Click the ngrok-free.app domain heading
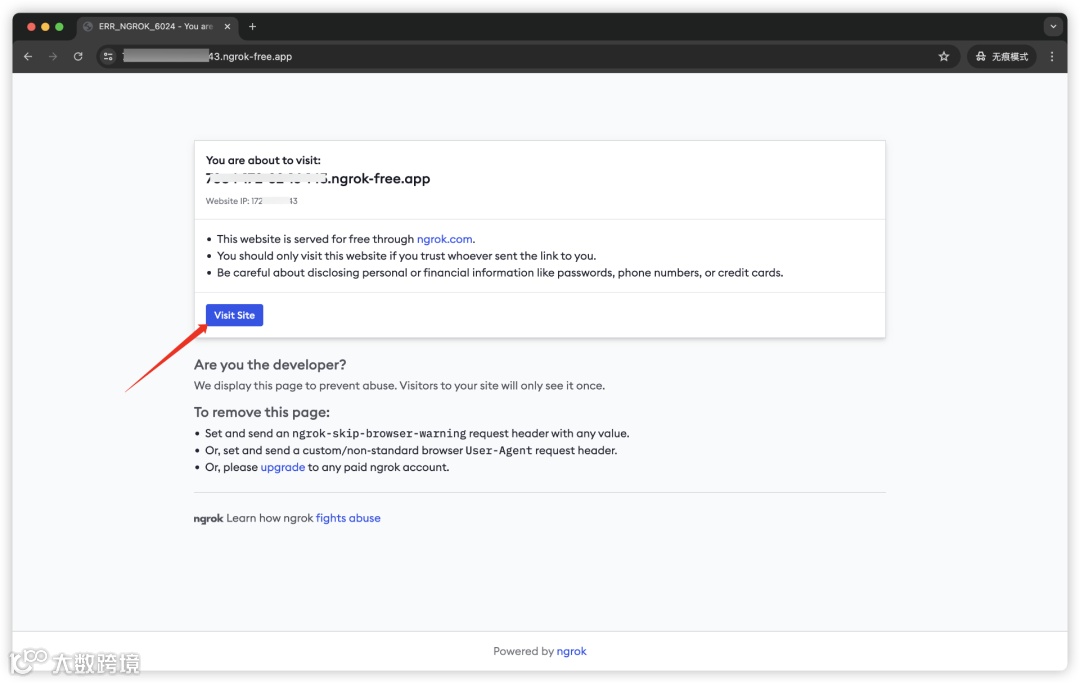 [318, 179]
